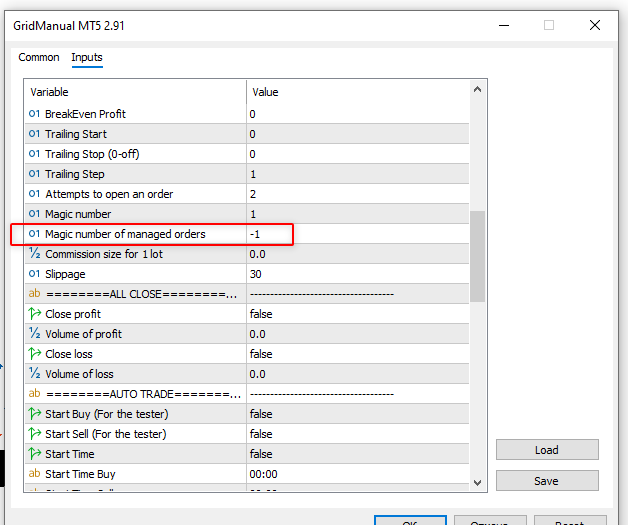This screenshot has width=628, height=525.
Task: Click the string icon beside AUTO TRADE separator
Action: pos(34,394)
